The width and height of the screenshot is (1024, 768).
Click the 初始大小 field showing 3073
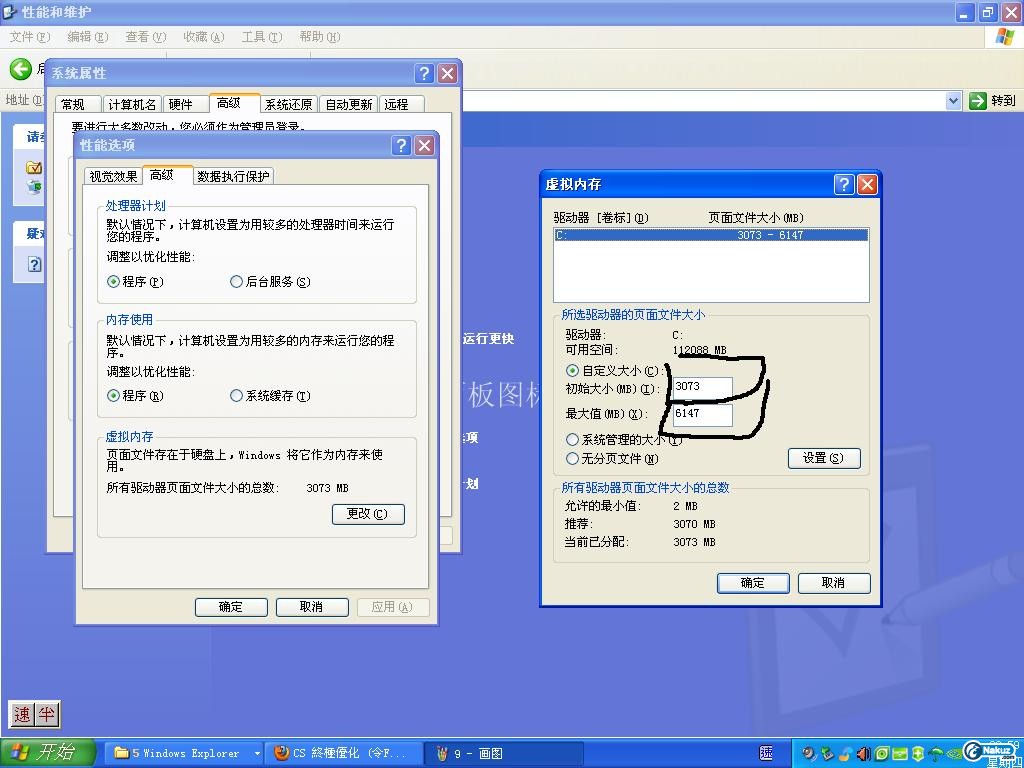click(703, 388)
